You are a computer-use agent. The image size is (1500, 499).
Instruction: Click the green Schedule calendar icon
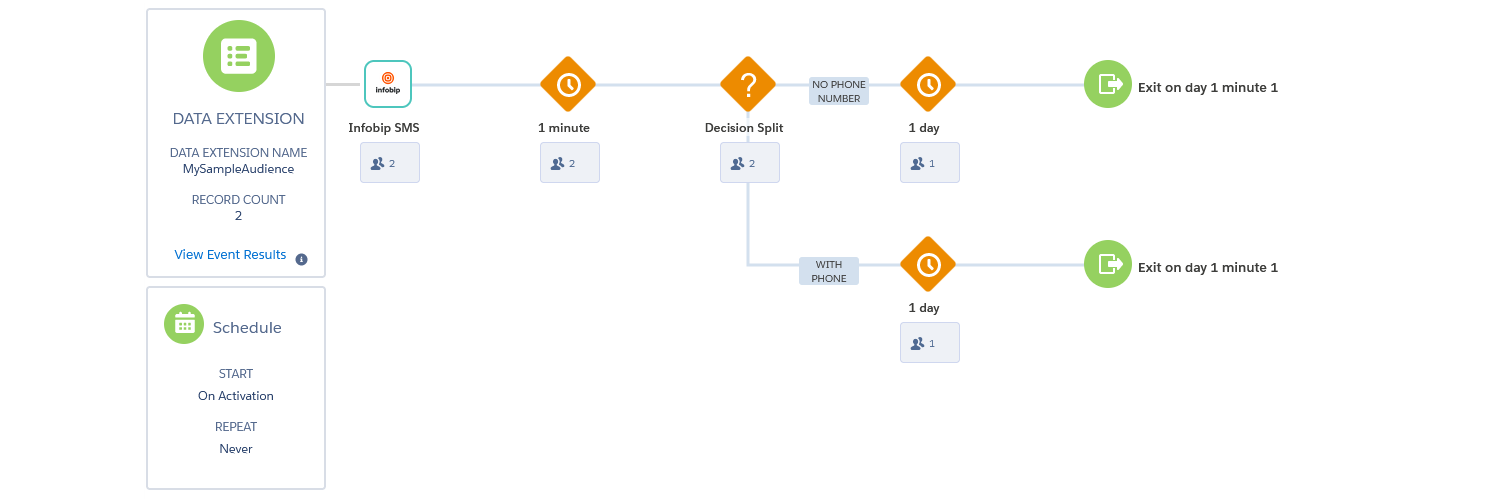[x=184, y=324]
